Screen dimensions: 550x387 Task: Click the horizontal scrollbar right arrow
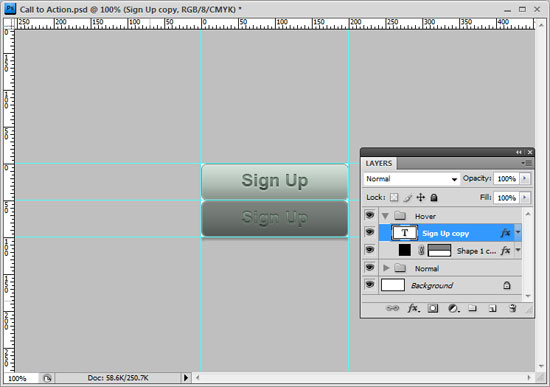(529, 378)
